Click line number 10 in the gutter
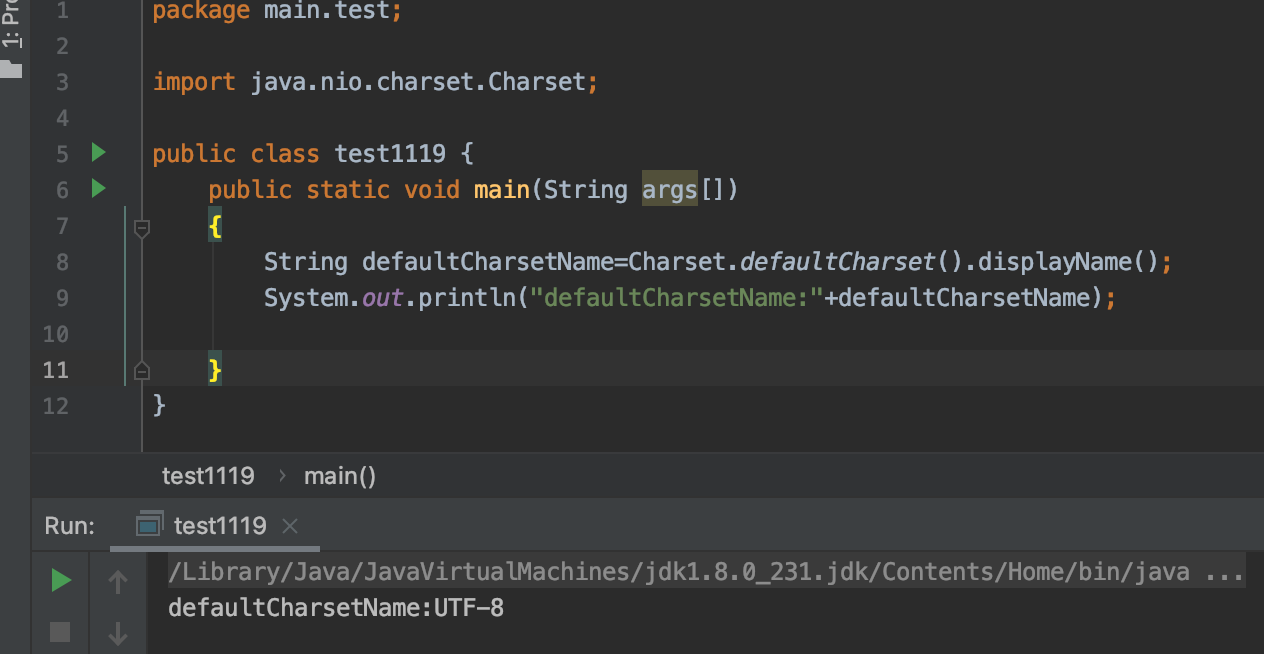Screen dimensions: 1264x654 [56, 334]
